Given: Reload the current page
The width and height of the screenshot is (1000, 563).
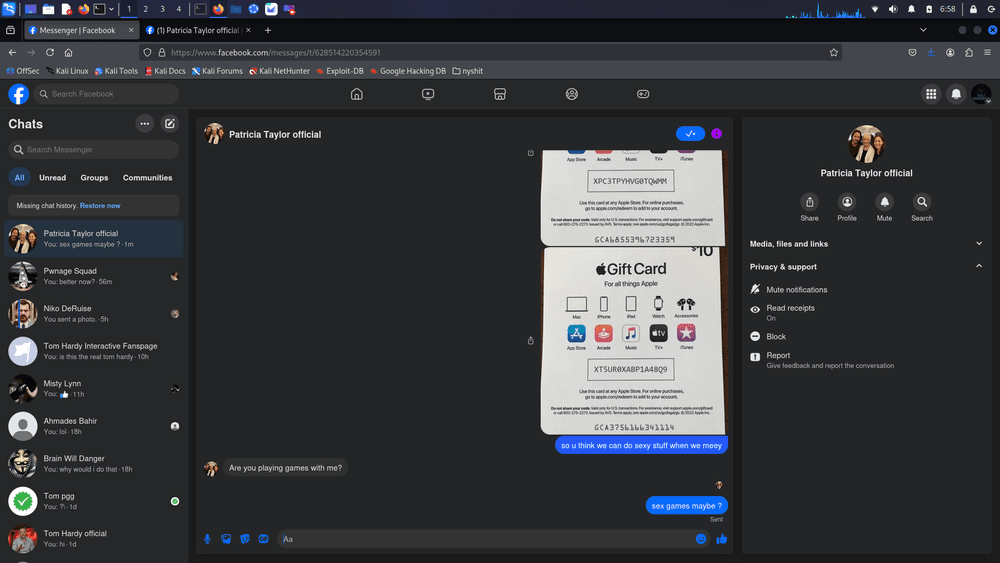Looking at the screenshot, I should click(50, 52).
